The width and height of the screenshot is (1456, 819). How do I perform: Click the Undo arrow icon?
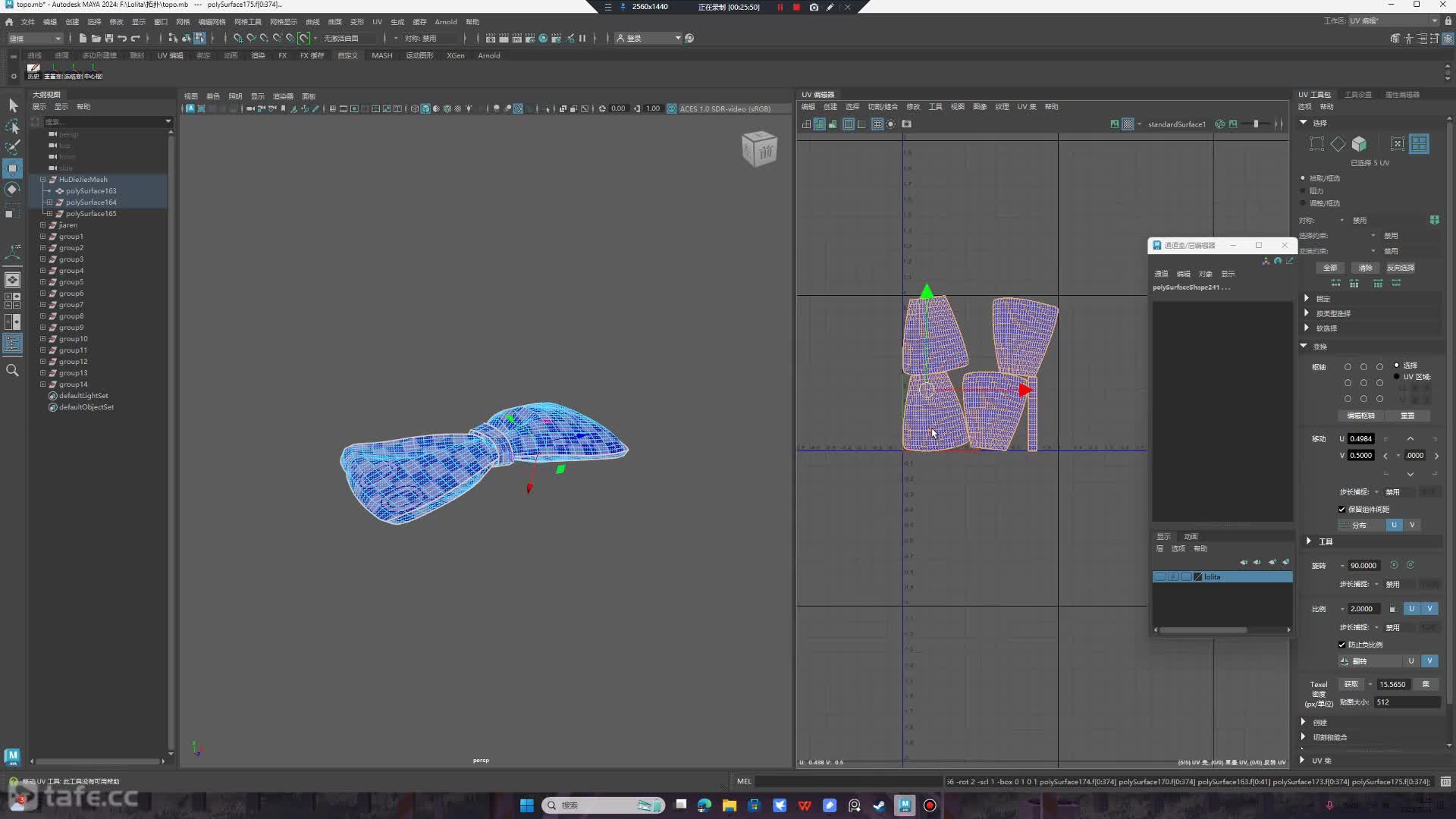tap(122, 38)
